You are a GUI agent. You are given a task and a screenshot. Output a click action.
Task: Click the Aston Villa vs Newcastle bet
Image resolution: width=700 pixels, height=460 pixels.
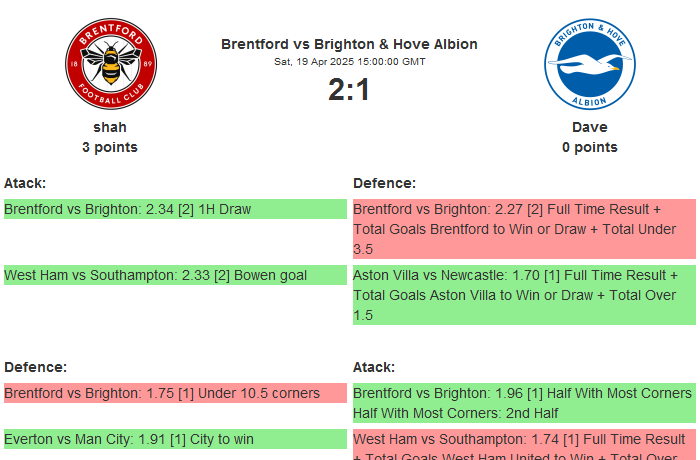click(x=524, y=295)
